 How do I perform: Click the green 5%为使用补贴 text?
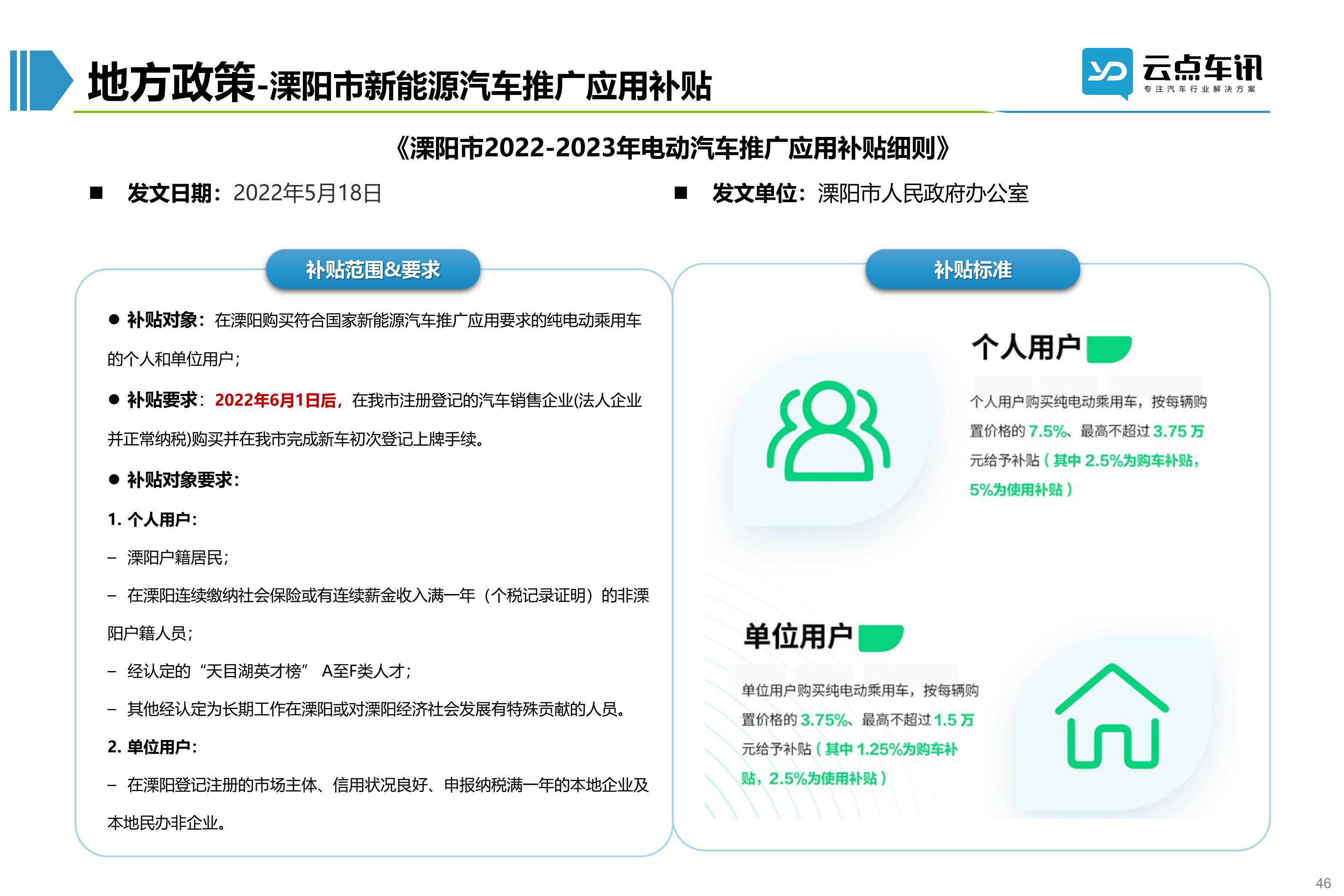pyautogui.click(x=1021, y=490)
